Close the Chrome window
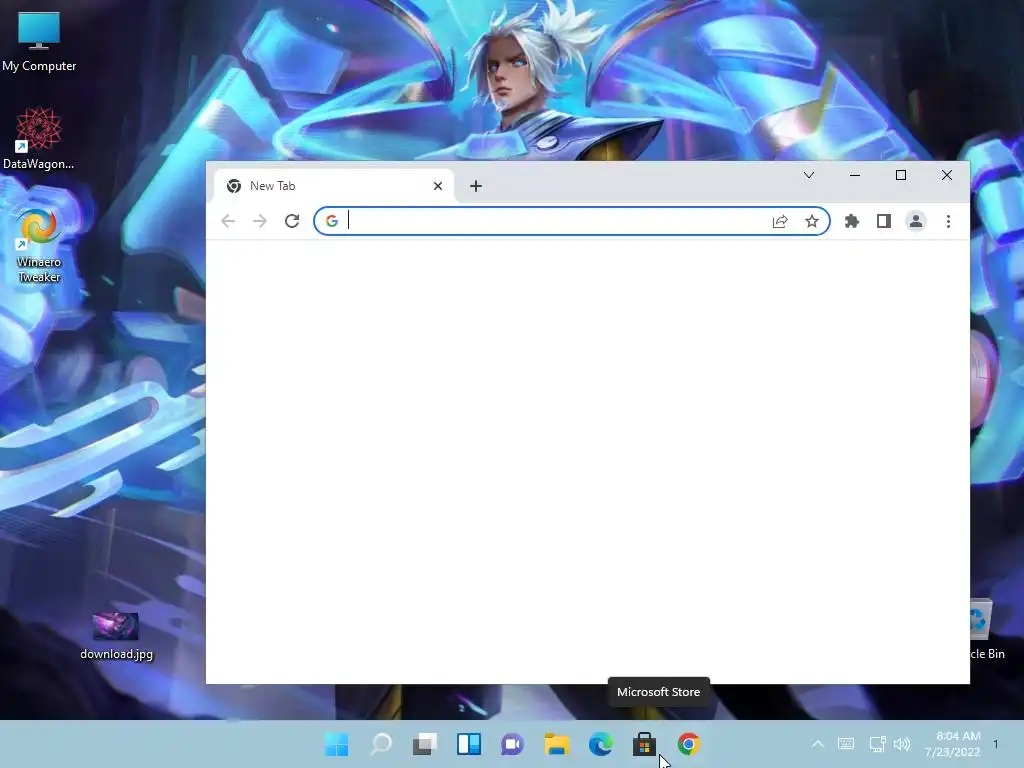This screenshot has height=768, width=1024. tap(946, 175)
